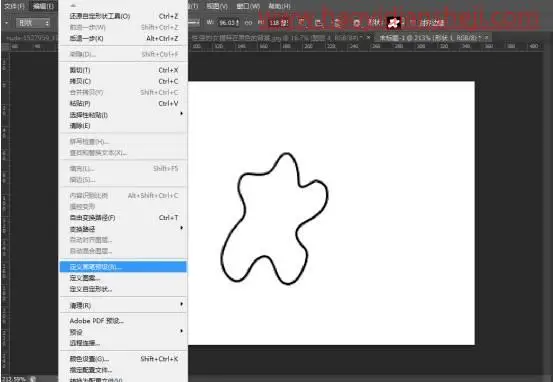Viewport: 553px width, 382px height.
Task: Open Adobe PDF 预设... menu item
Action: (x=123, y=321)
